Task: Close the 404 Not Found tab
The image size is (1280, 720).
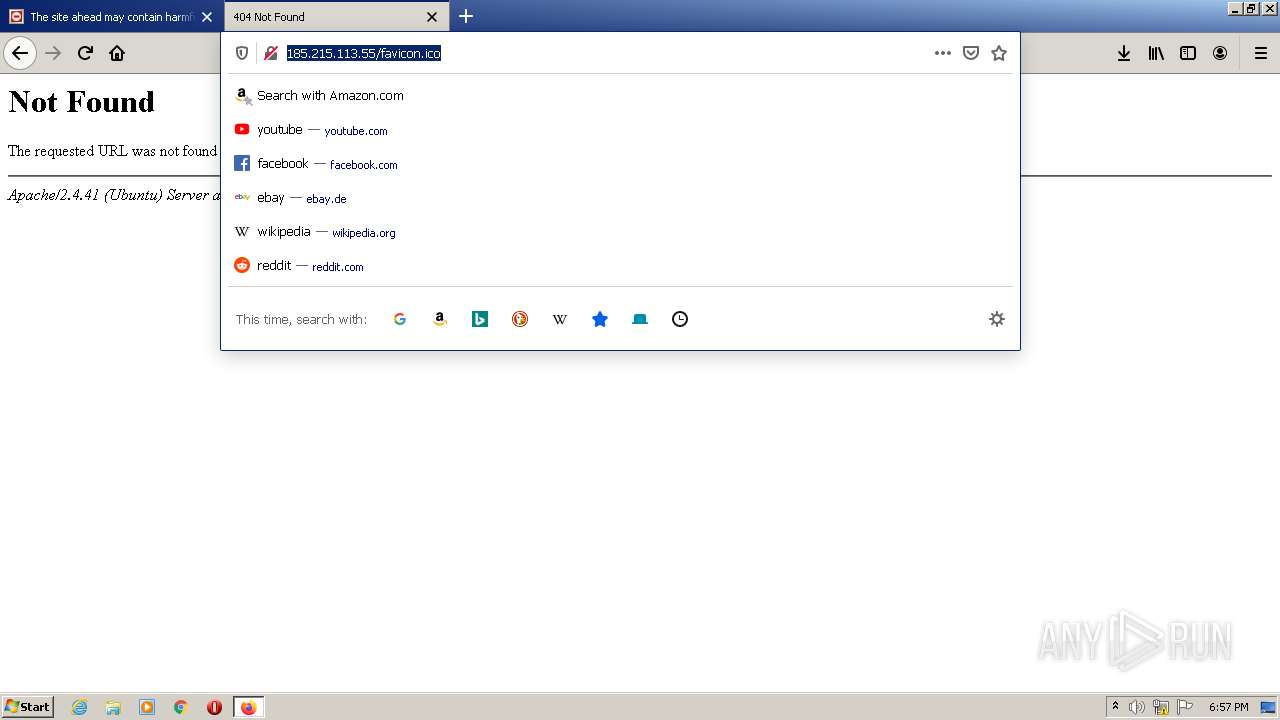Action: click(x=432, y=17)
